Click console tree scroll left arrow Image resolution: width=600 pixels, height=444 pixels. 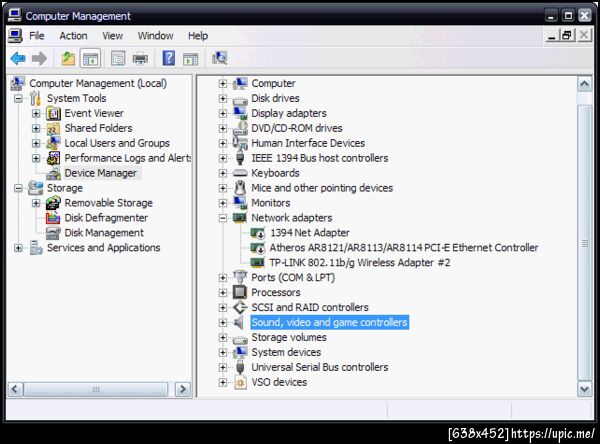[15, 390]
